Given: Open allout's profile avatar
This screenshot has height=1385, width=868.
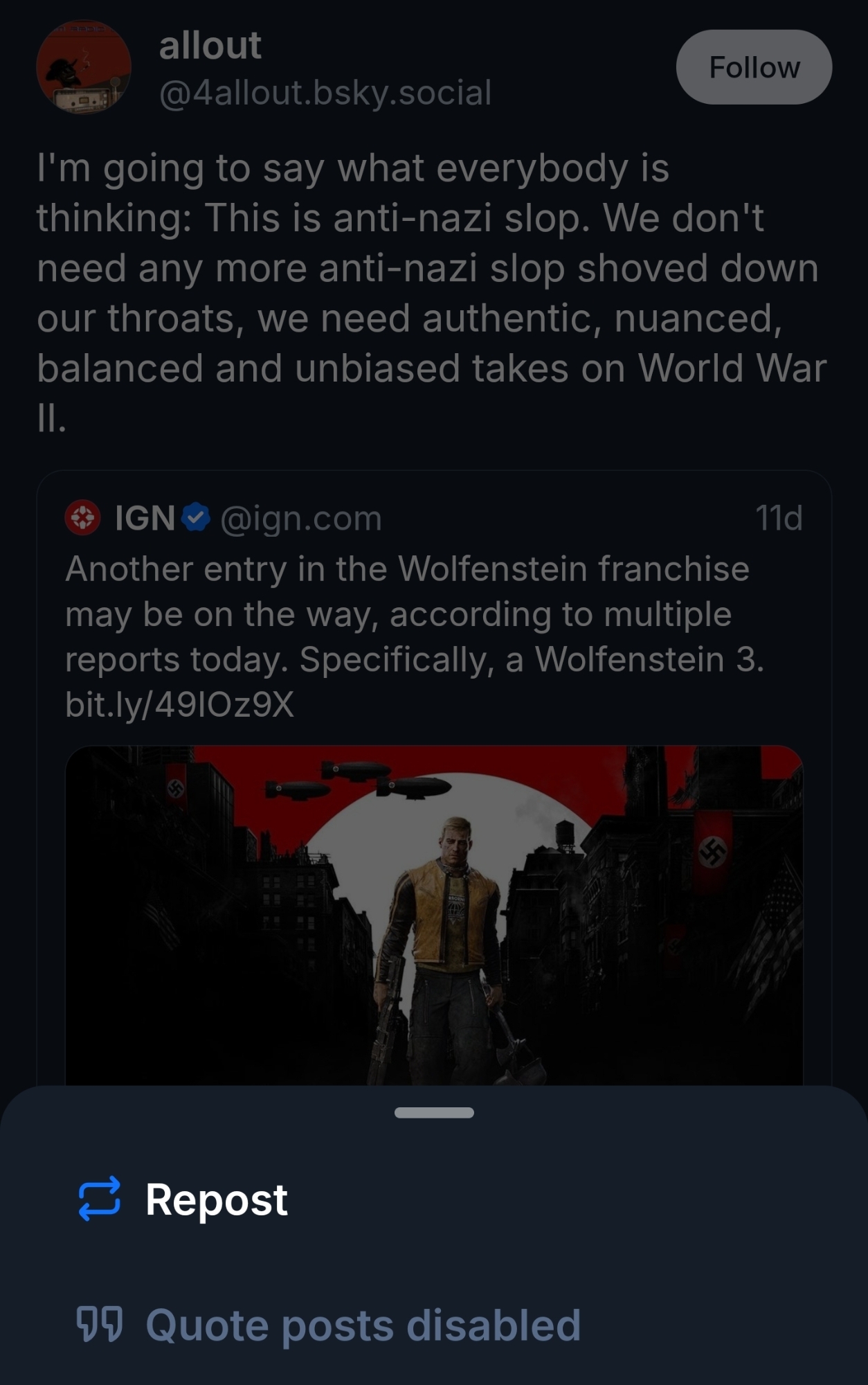Looking at the screenshot, I should pyautogui.click(x=83, y=67).
